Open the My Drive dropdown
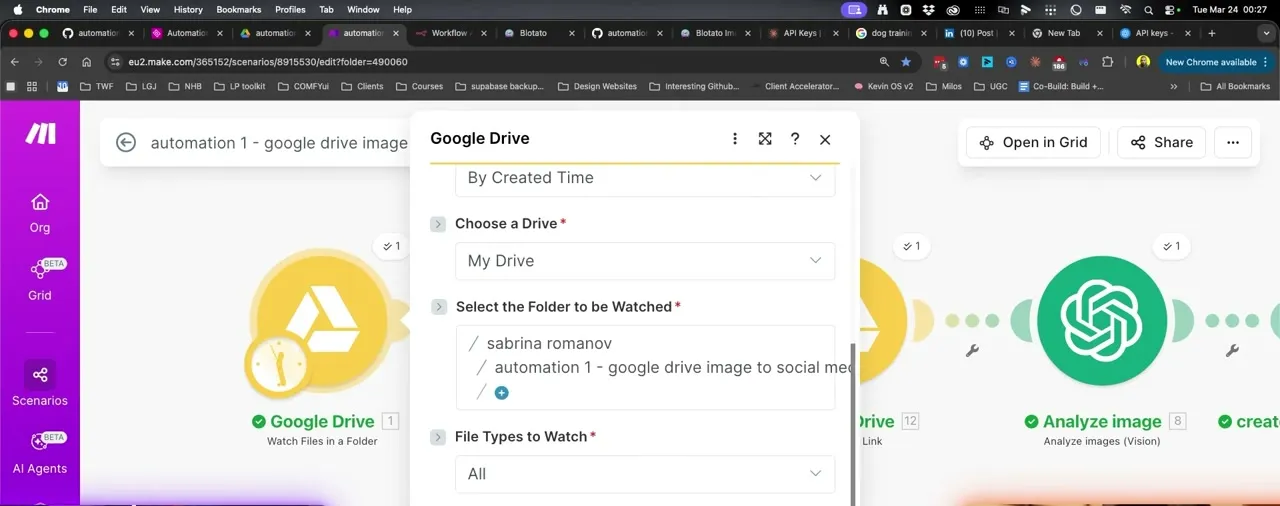This screenshot has height=506, width=1280. pyautogui.click(x=645, y=261)
